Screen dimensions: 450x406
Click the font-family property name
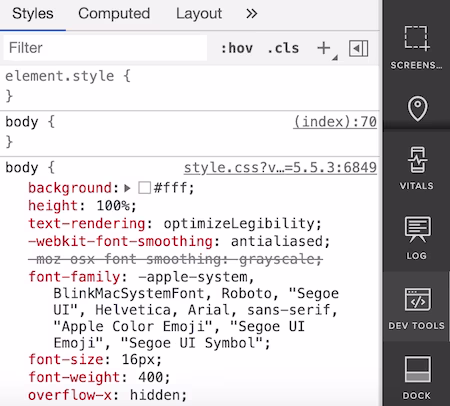coord(74,277)
